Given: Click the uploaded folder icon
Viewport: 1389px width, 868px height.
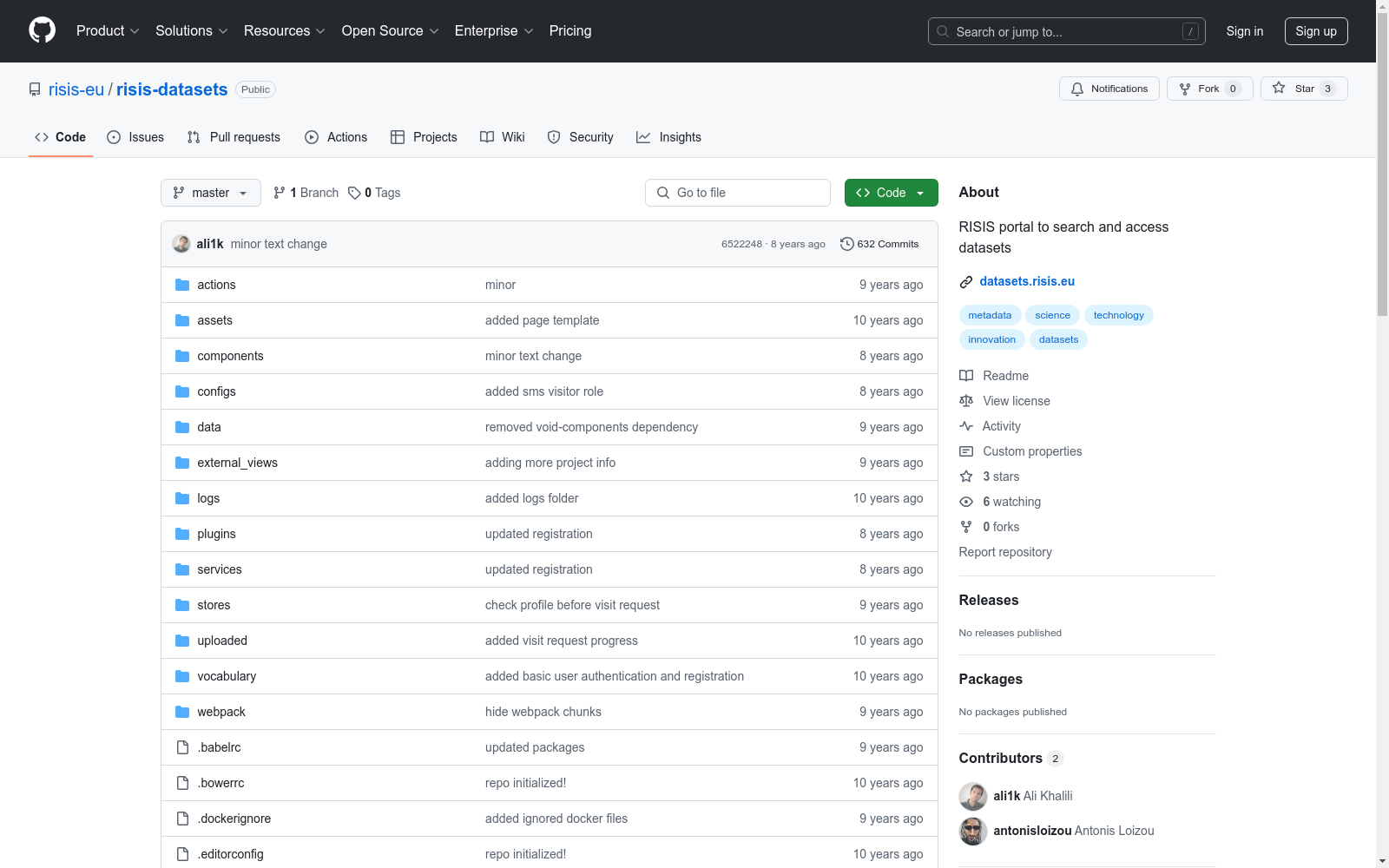Looking at the screenshot, I should pyautogui.click(x=182, y=641).
